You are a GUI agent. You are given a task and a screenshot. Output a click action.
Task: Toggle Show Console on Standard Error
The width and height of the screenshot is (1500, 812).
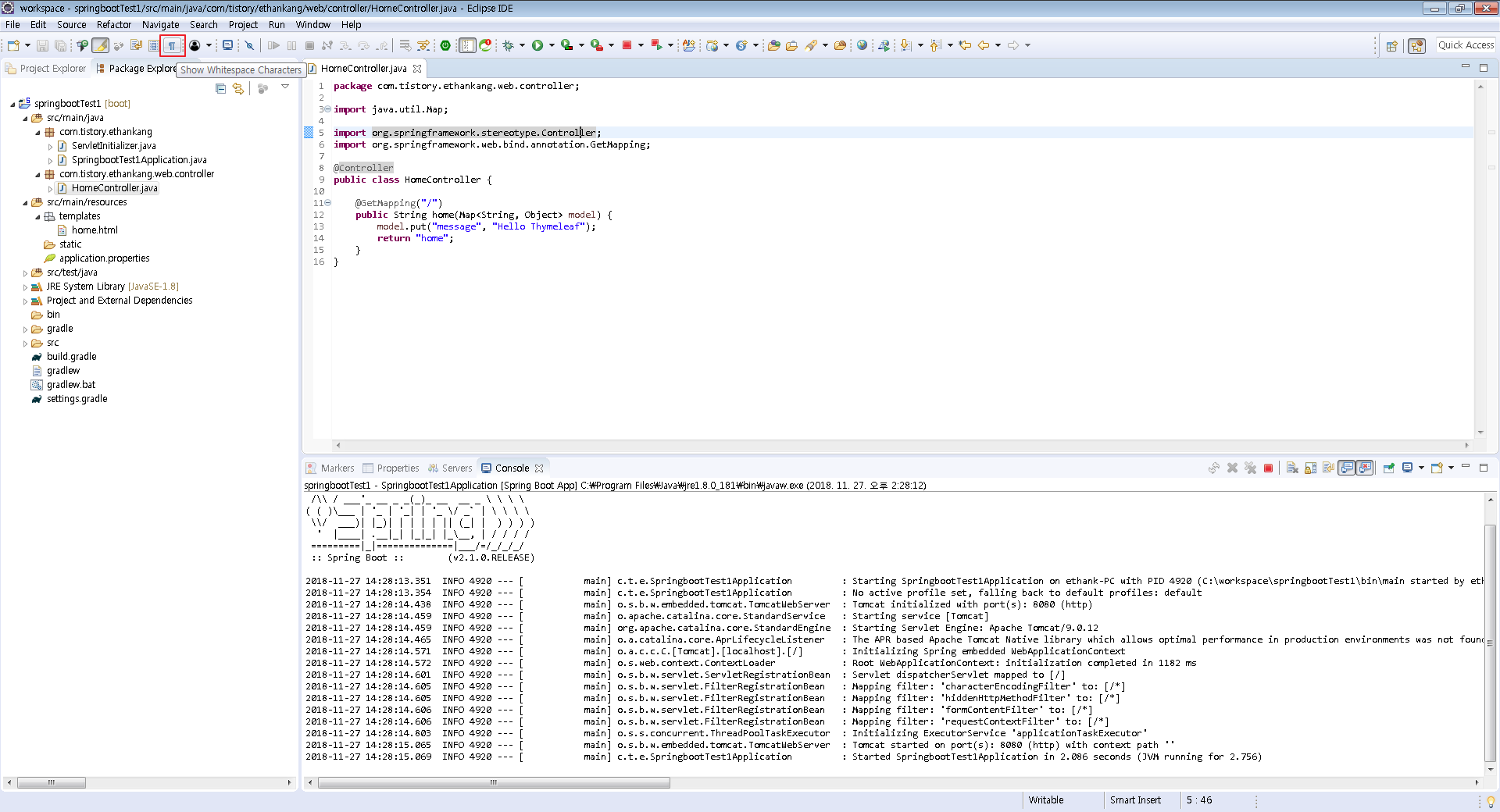tap(1364, 468)
